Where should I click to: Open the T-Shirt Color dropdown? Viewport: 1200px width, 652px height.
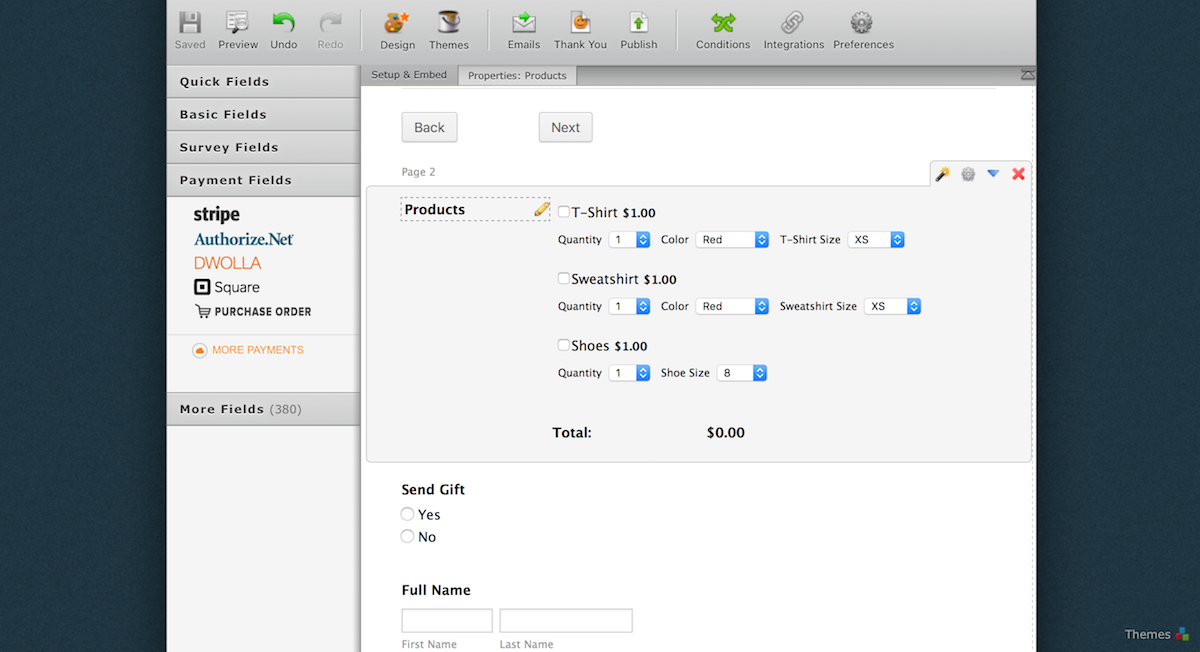click(x=732, y=240)
